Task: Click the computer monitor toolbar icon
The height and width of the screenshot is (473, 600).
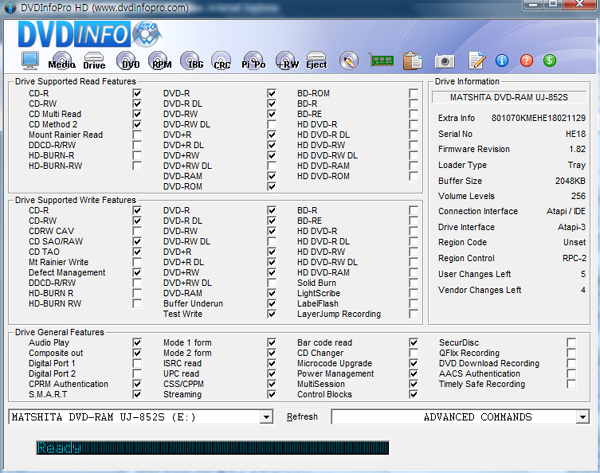Action: pos(30,60)
